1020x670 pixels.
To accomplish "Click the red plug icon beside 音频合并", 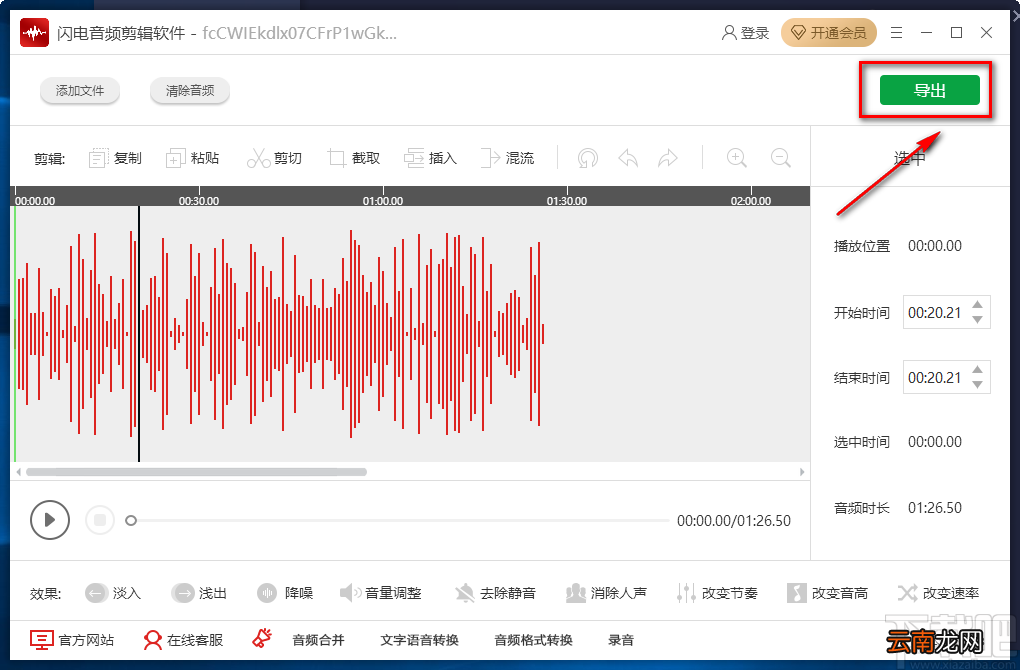I will coord(262,638).
